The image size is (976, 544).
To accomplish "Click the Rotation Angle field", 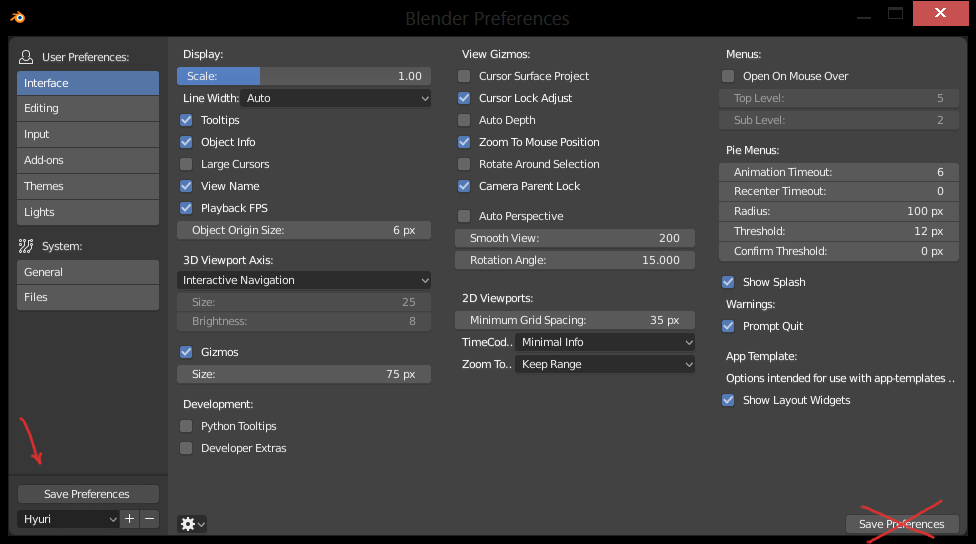I will coord(575,260).
